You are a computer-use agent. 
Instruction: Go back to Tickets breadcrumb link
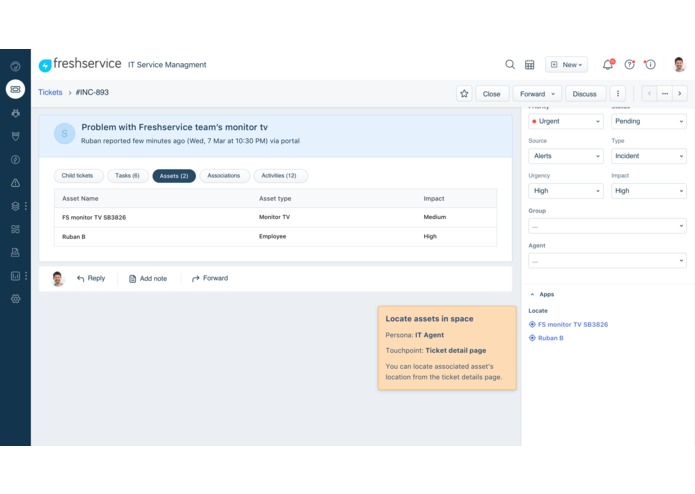click(50, 92)
